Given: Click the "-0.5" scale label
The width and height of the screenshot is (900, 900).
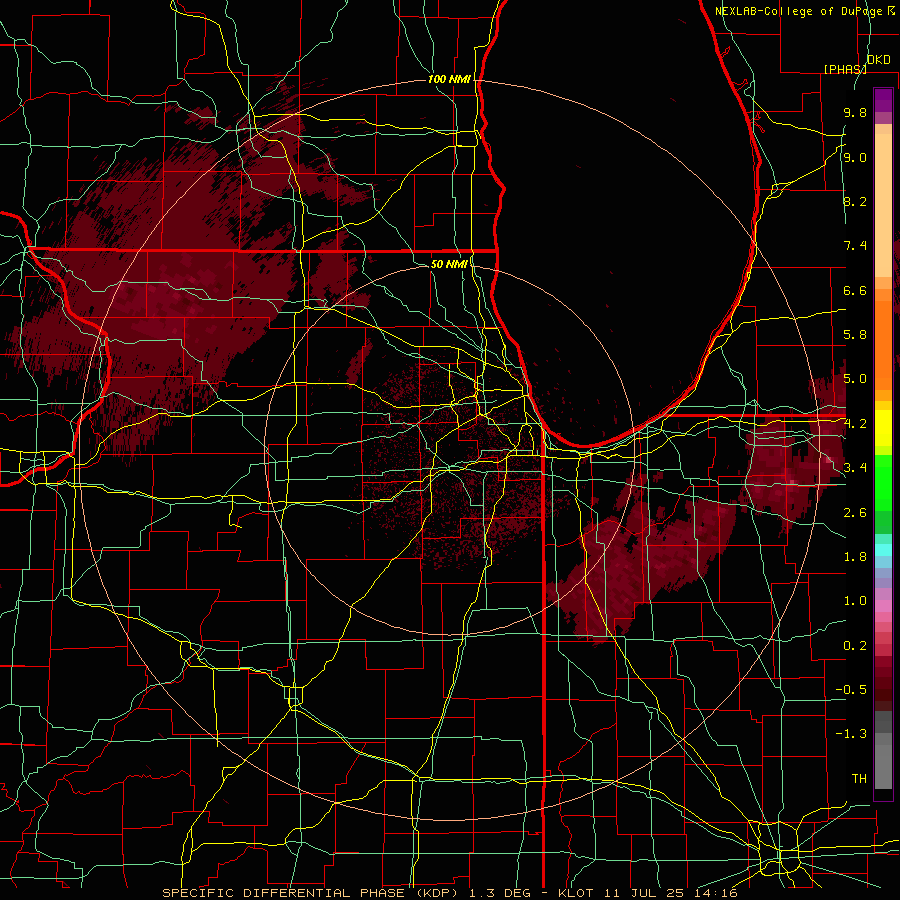Looking at the screenshot, I should tap(851, 690).
